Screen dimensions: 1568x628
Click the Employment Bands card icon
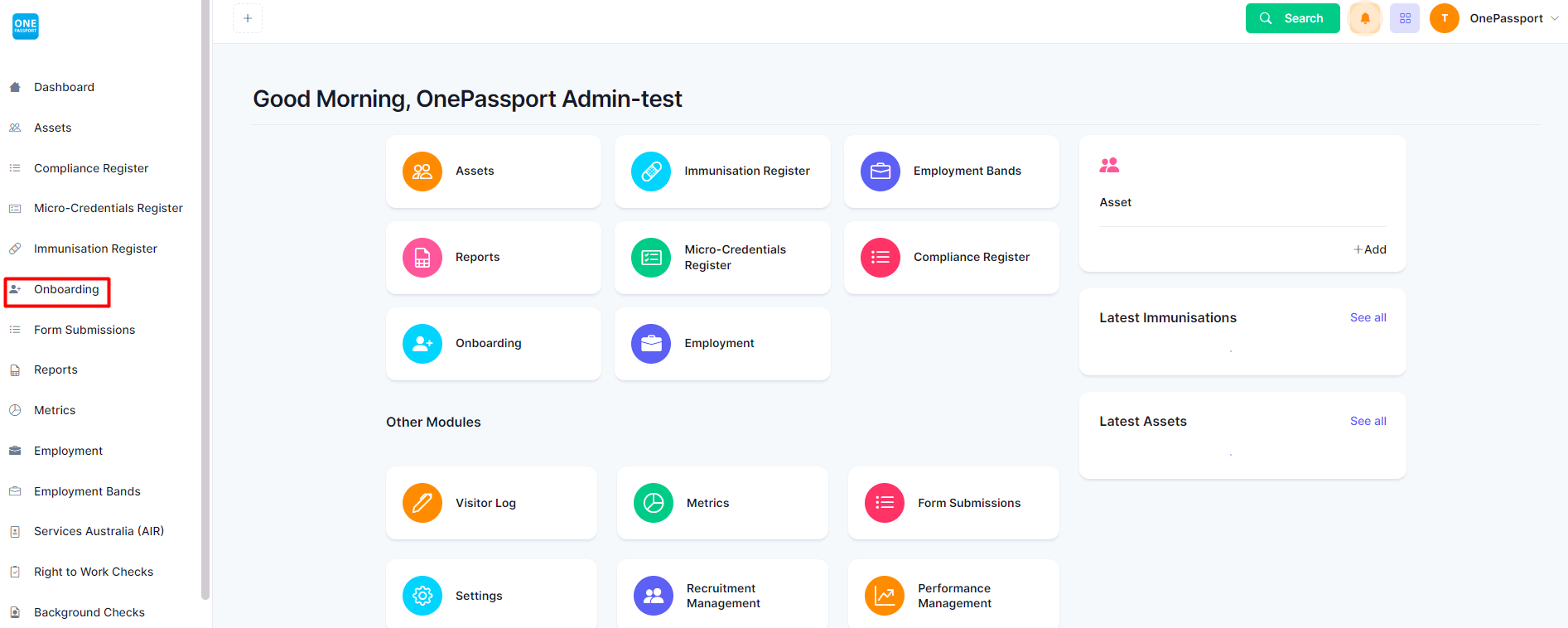(x=880, y=171)
